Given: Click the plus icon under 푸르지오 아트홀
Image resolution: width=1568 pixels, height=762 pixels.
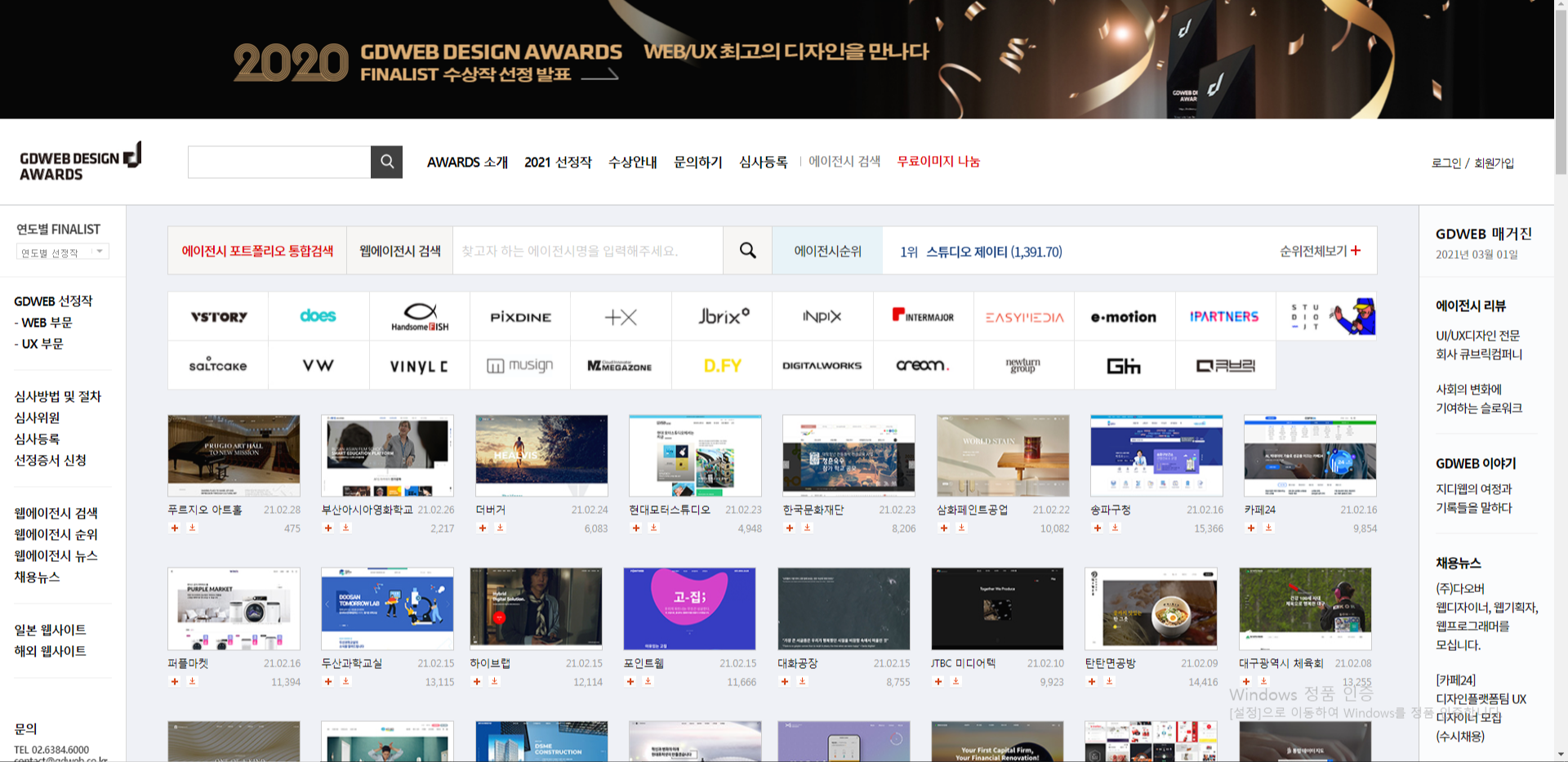Looking at the screenshot, I should [174, 528].
